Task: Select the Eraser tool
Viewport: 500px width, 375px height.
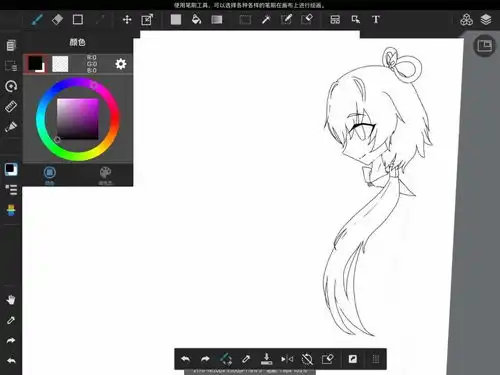Action: (x=57, y=20)
